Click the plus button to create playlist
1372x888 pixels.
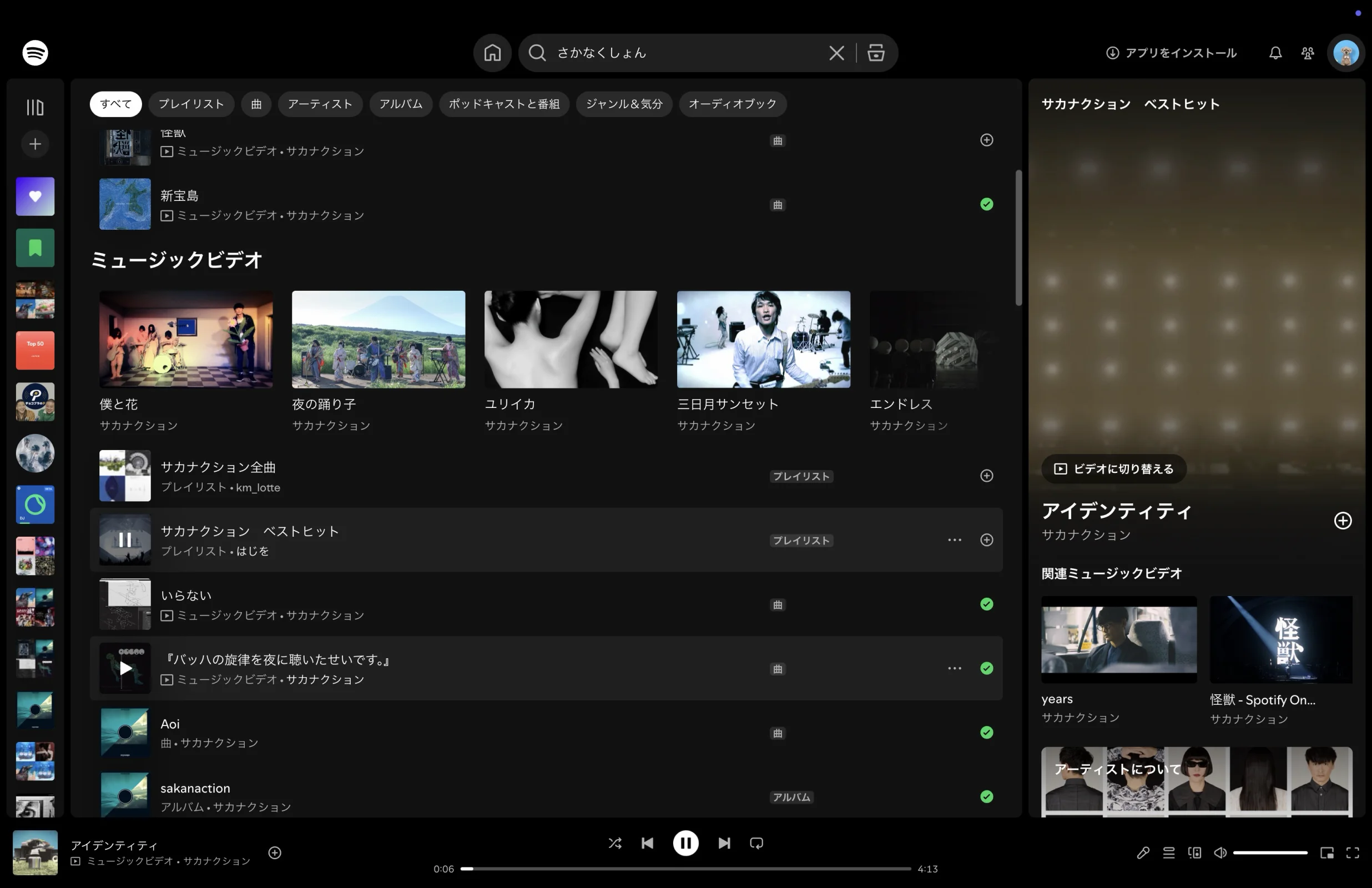click(x=35, y=144)
